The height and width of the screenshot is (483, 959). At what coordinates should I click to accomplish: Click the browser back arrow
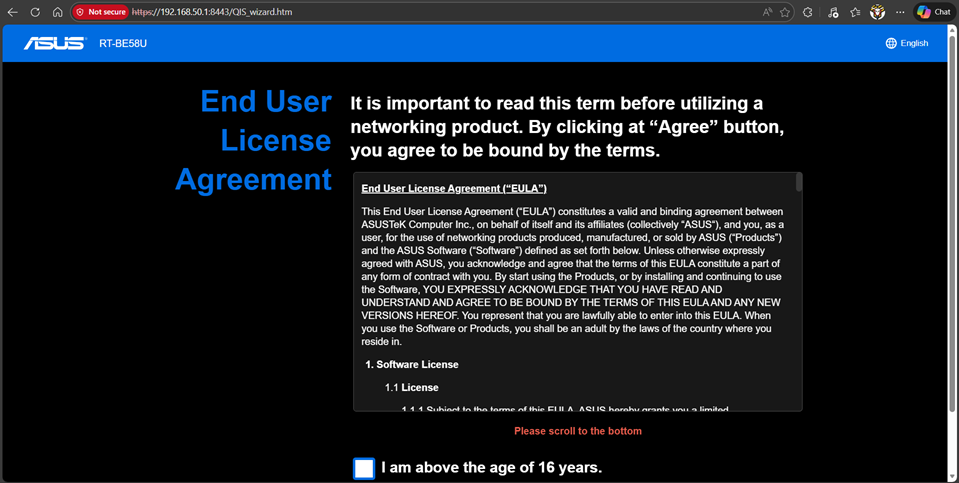pyautogui.click(x=13, y=12)
